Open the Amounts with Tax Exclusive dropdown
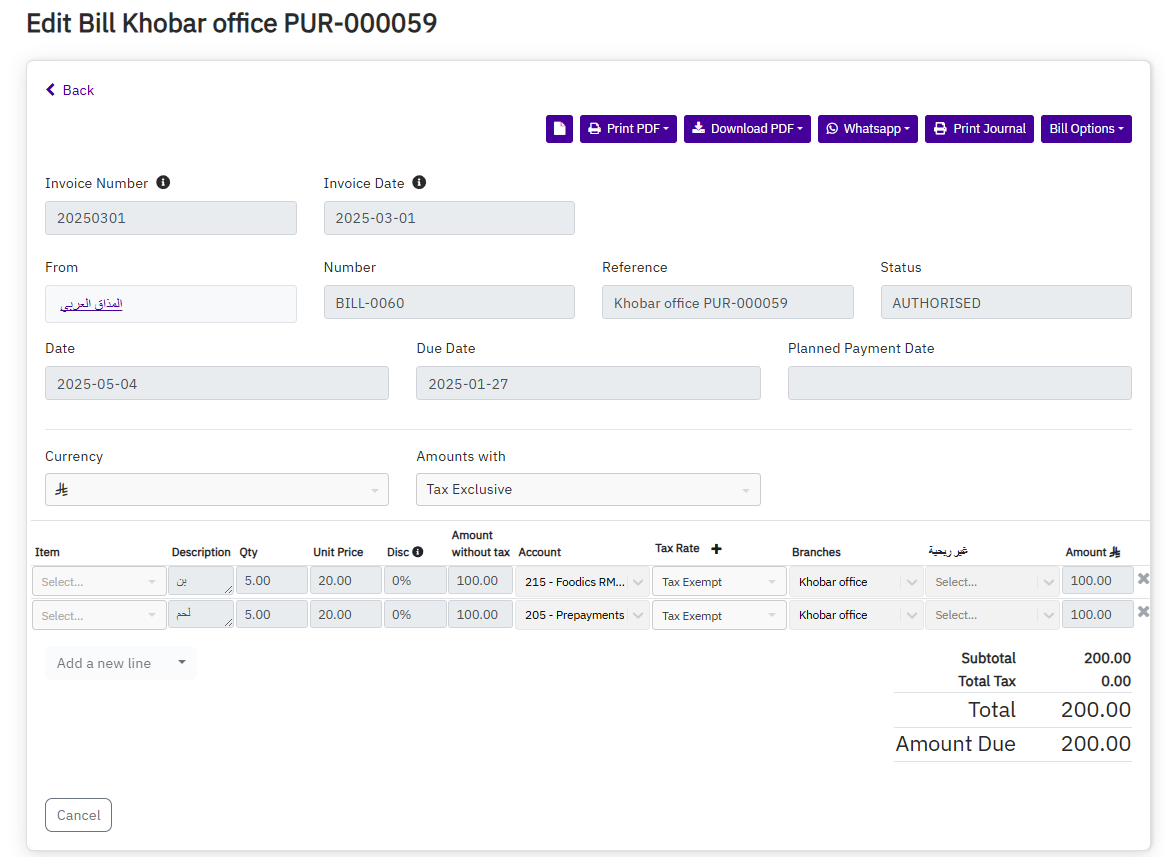Screen dimensions: 1164x857 click(588, 490)
